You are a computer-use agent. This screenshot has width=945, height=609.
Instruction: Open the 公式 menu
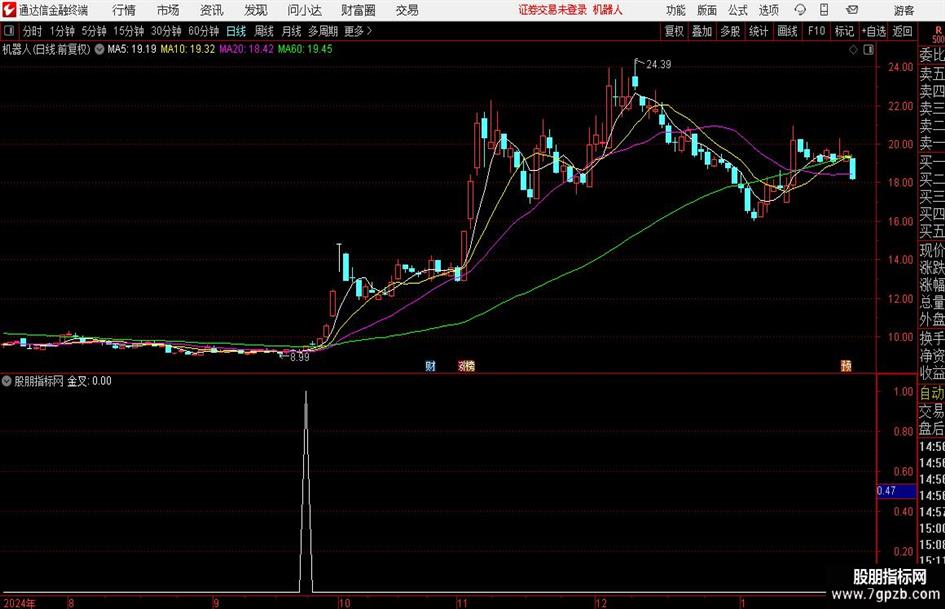[x=737, y=10]
